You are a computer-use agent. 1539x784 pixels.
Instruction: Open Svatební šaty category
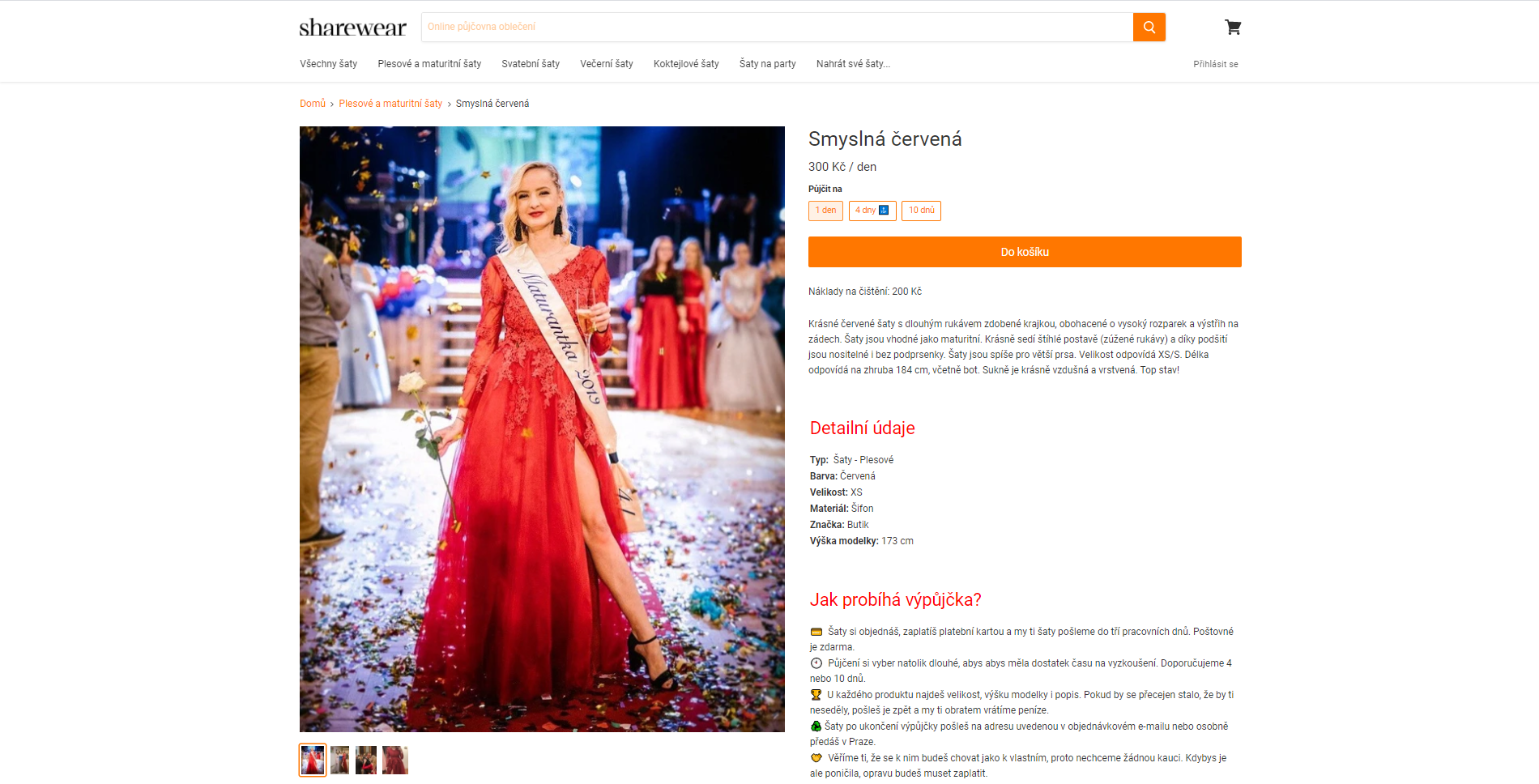[531, 64]
